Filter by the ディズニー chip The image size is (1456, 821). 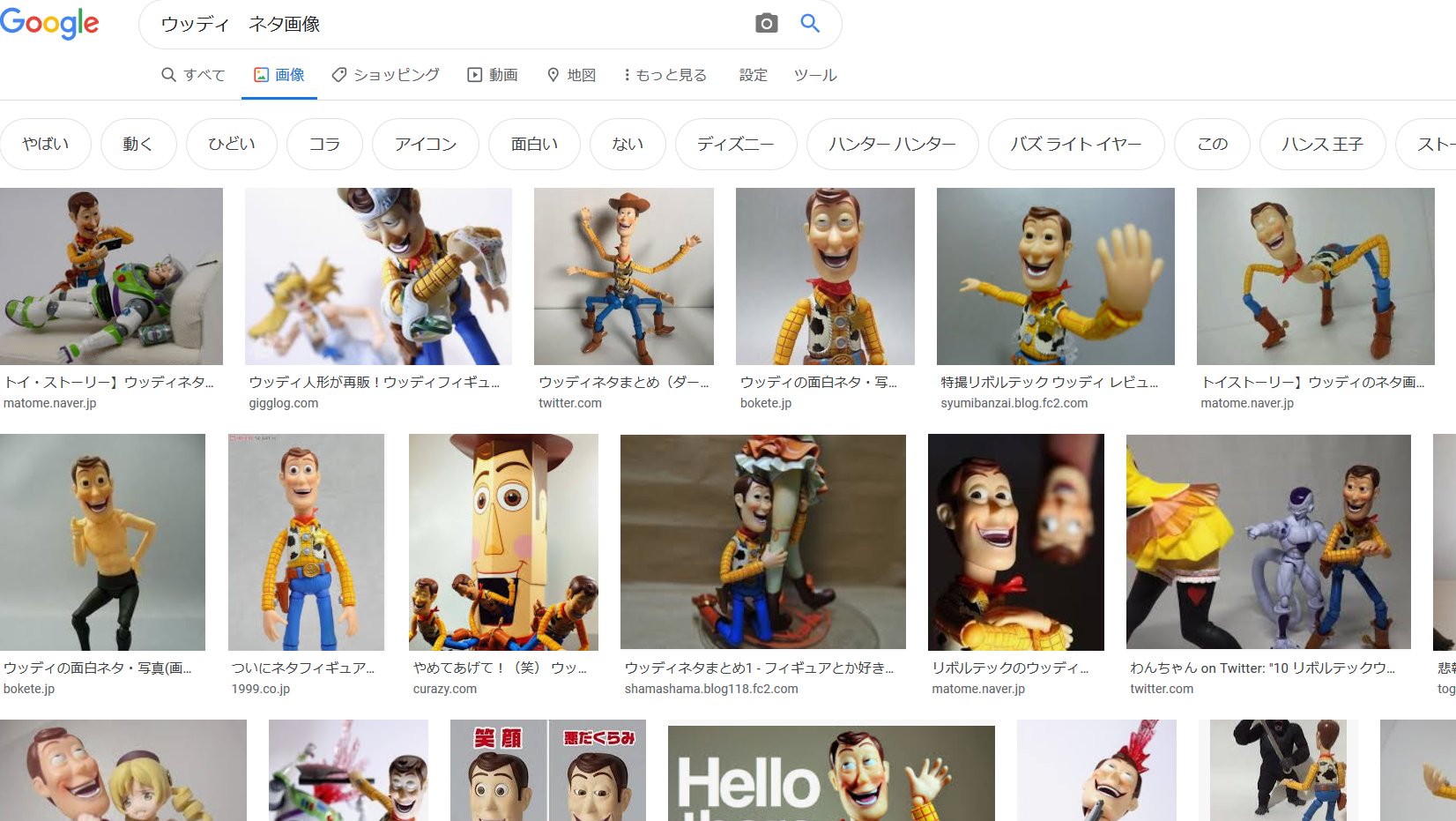coord(736,144)
